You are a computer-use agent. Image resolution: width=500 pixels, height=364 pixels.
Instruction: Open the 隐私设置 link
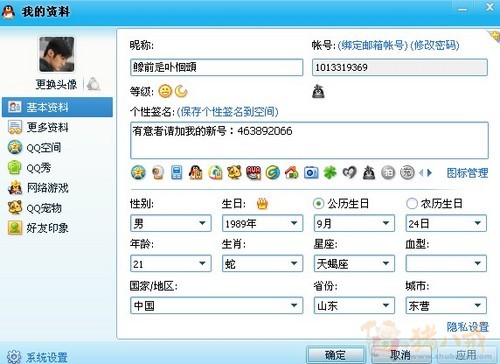pos(468,327)
